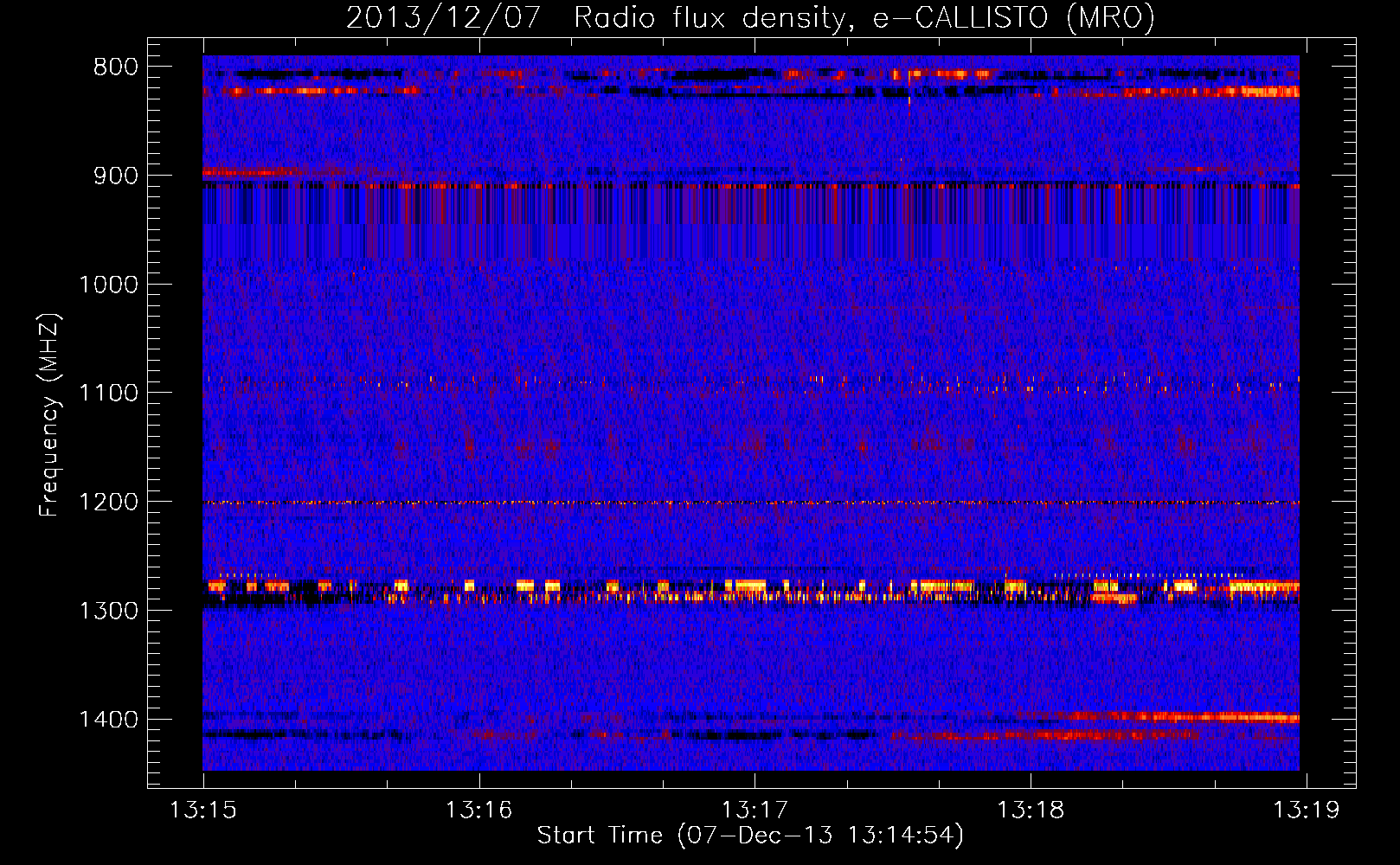Click the 13:15 time tick label
Screen dimensions: 1400x865
[203, 811]
